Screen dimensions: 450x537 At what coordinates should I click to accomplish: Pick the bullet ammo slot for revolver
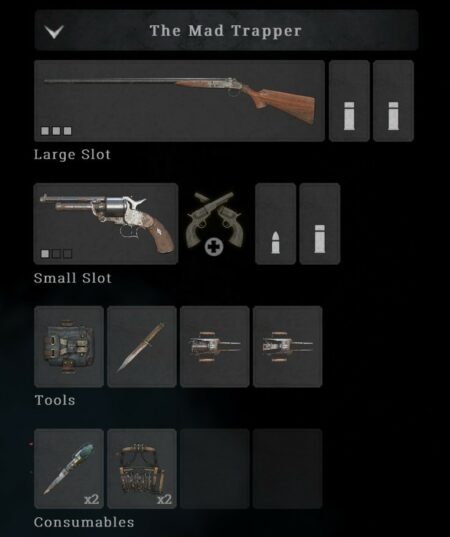275,224
